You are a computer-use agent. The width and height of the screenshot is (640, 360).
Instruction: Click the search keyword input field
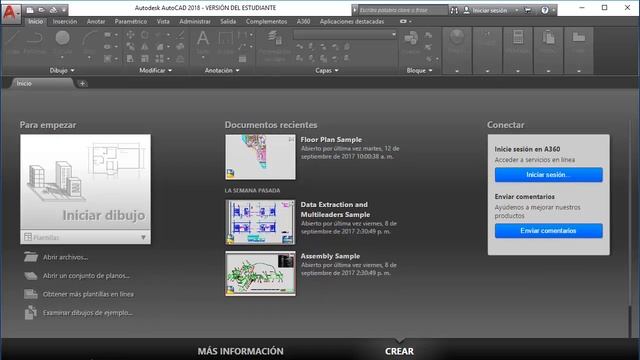[x=402, y=10]
